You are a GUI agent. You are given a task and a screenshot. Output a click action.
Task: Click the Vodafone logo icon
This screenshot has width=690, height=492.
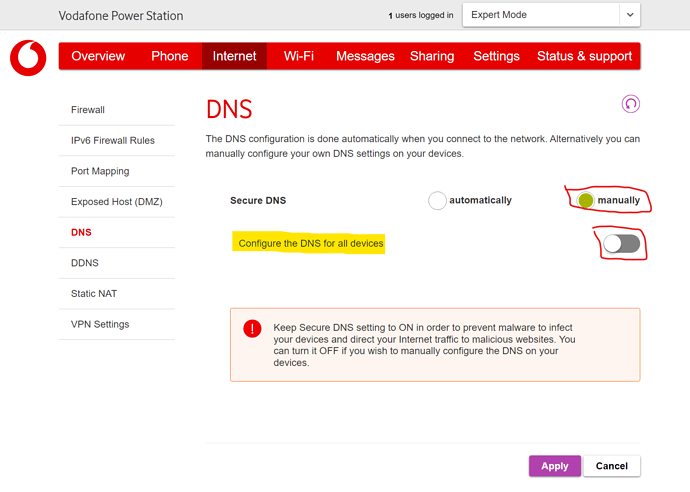pyautogui.click(x=28, y=58)
